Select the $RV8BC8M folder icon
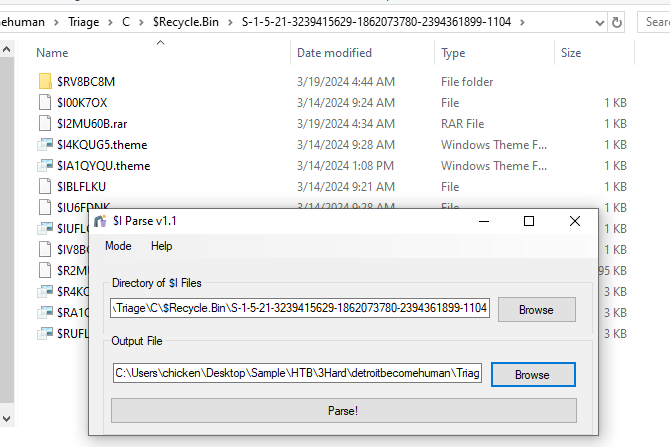 [x=44, y=81]
